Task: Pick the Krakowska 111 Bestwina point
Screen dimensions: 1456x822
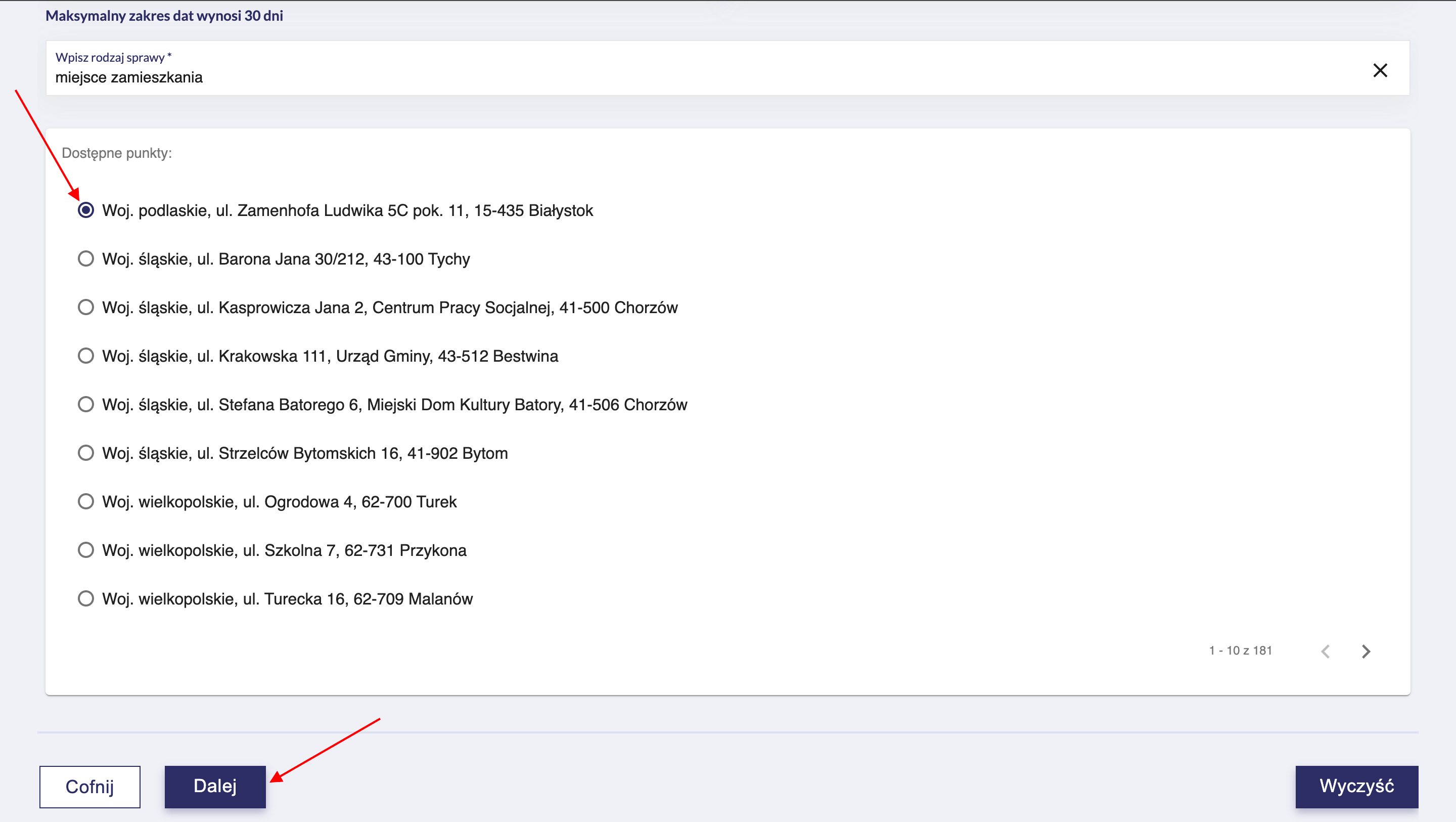Action: (86, 356)
